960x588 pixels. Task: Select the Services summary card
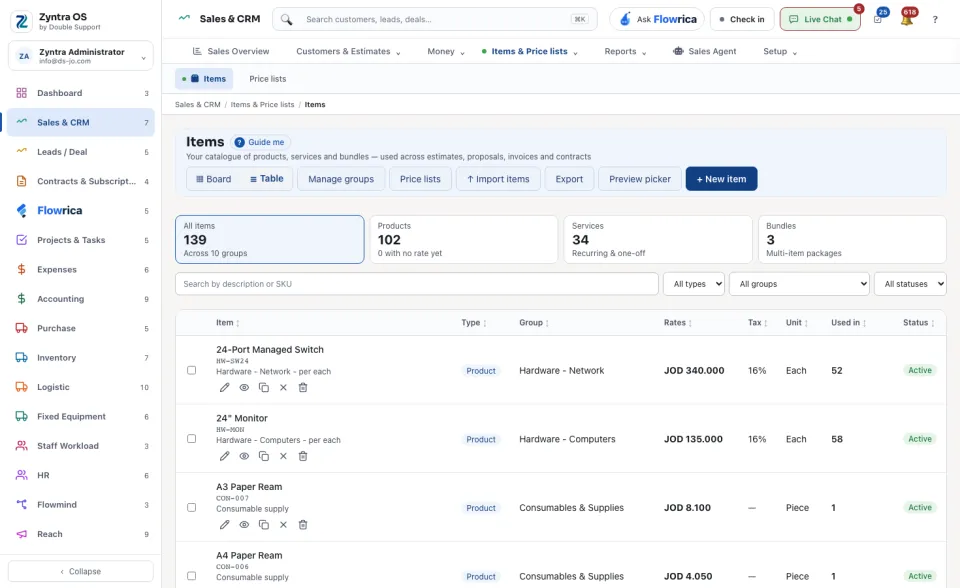(658, 239)
